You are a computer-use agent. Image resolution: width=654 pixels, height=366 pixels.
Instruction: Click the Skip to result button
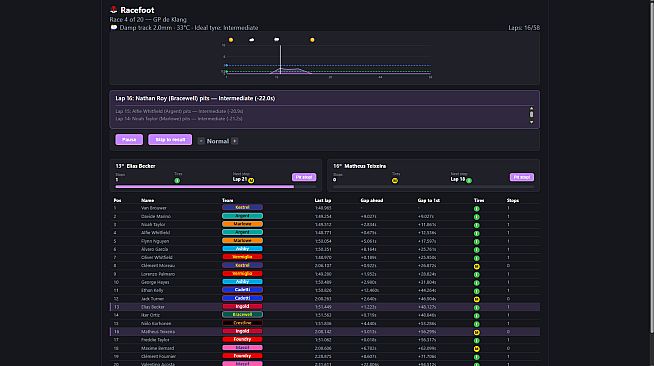[x=170, y=140]
